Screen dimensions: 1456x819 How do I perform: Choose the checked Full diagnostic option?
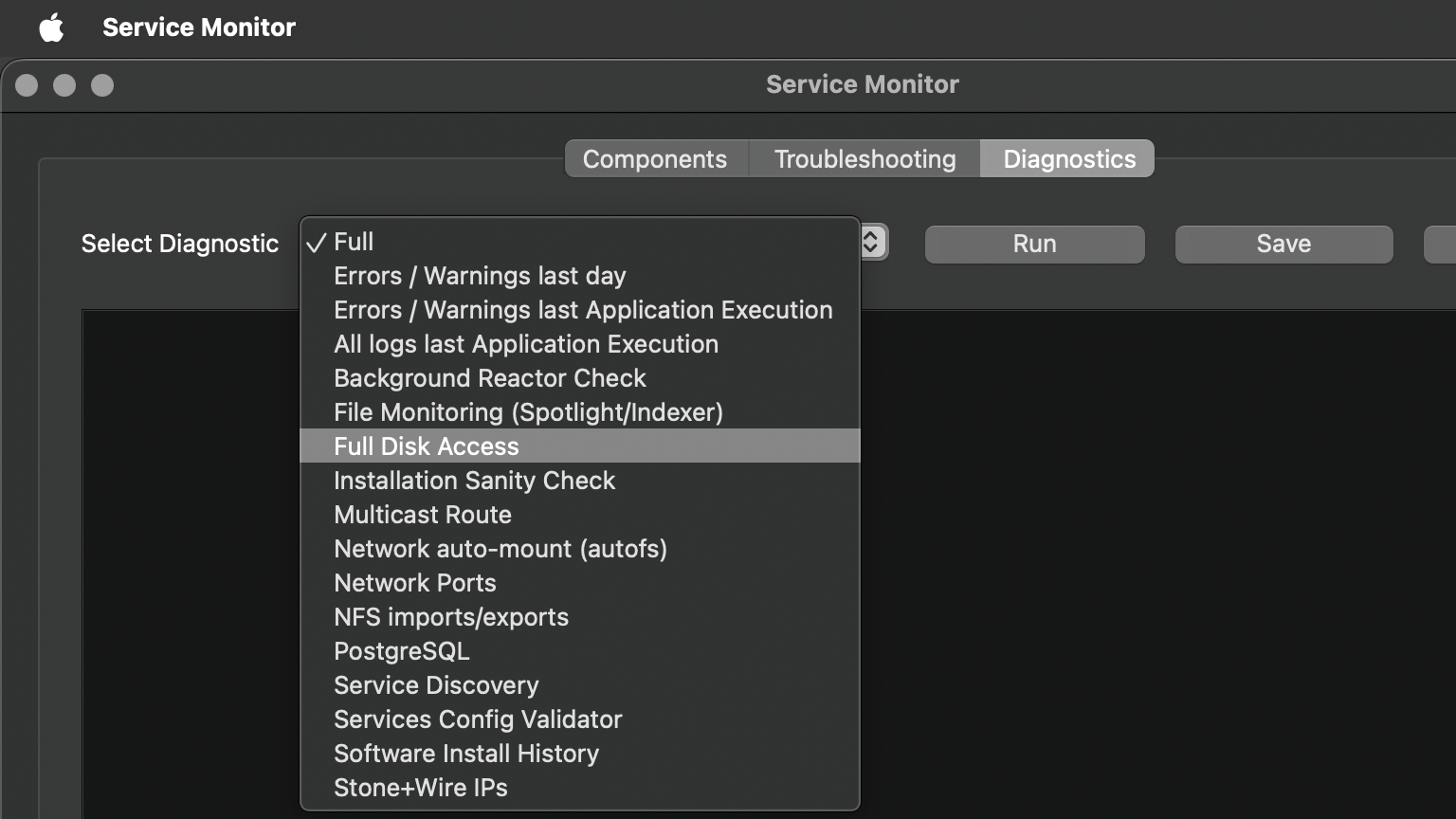click(x=354, y=242)
